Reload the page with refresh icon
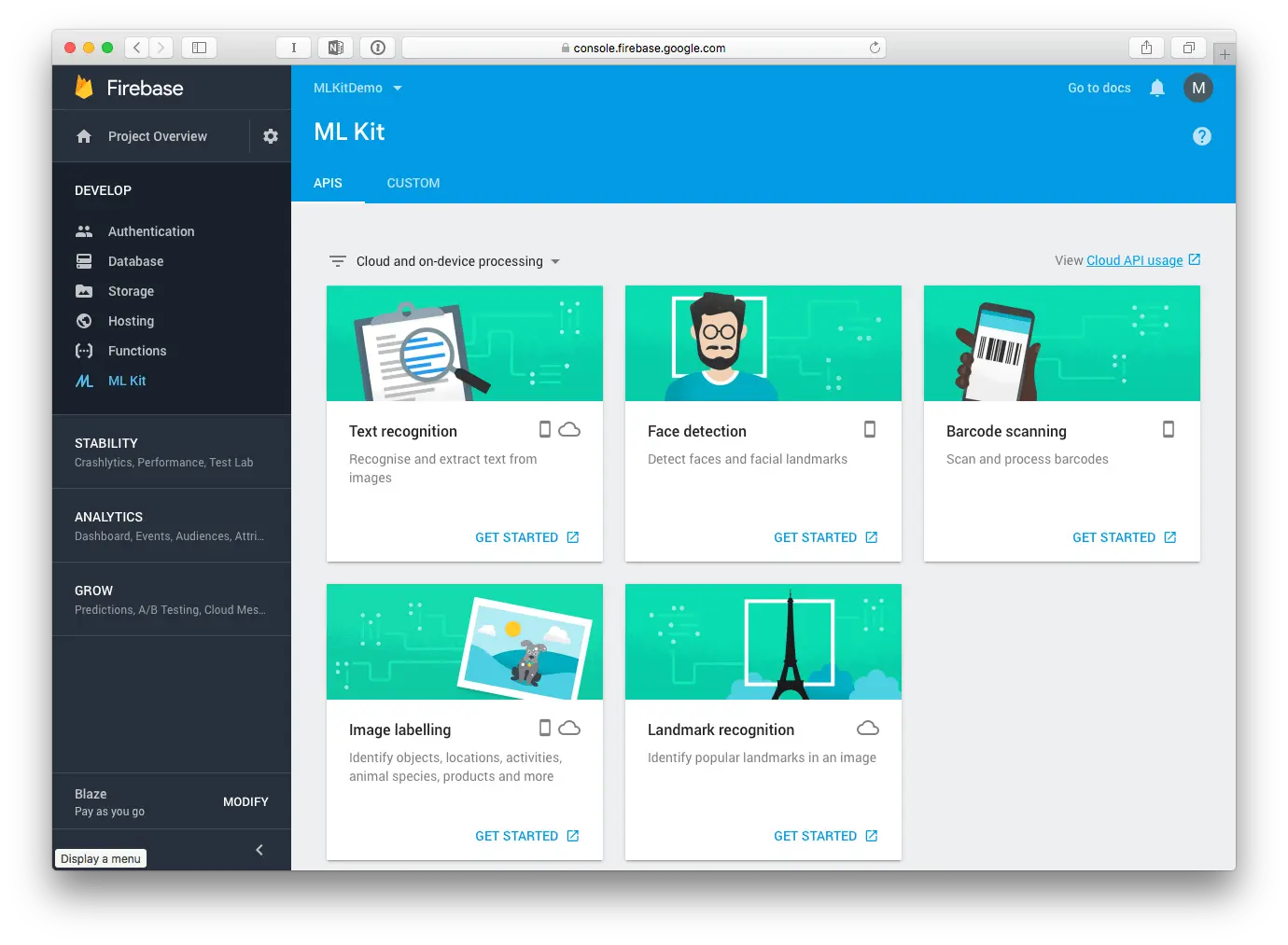This screenshot has width=1288, height=945. [875, 48]
